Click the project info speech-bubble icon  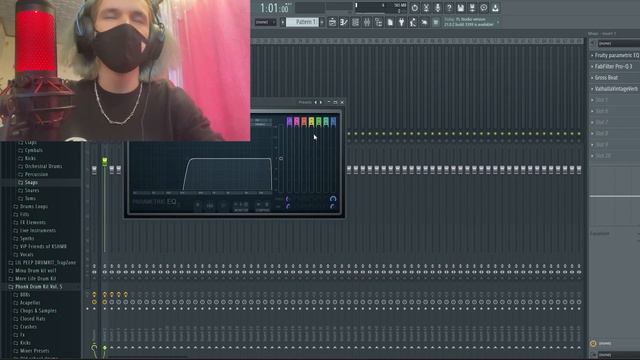[x=484, y=8]
